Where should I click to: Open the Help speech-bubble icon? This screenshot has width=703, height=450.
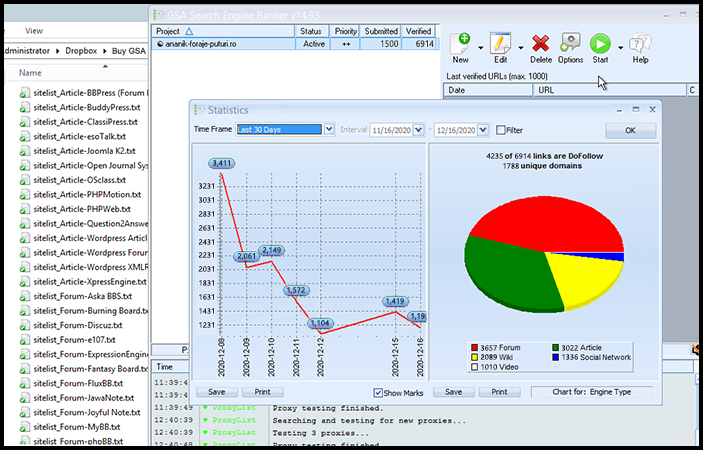click(x=640, y=43)
